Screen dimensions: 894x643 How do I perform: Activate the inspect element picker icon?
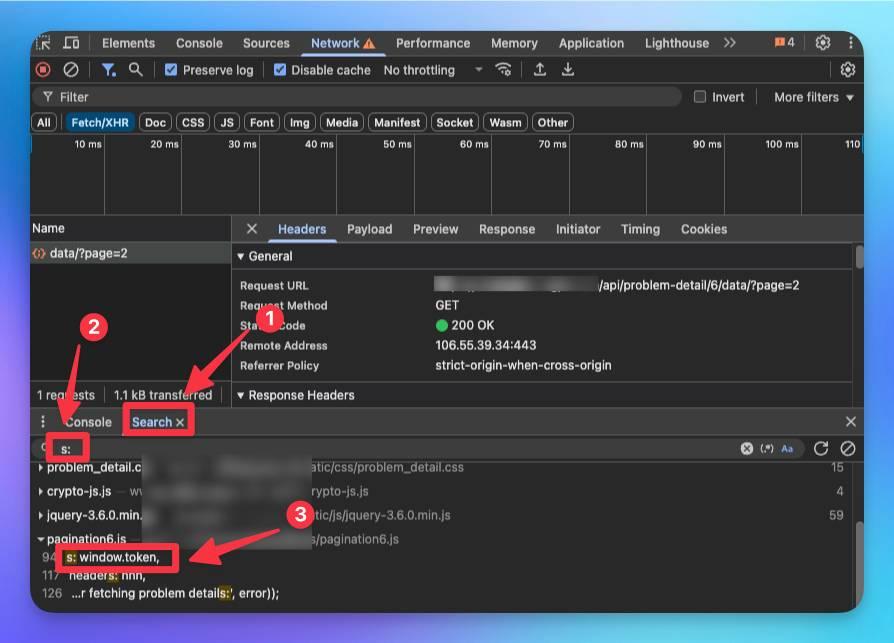coord(44,43)
